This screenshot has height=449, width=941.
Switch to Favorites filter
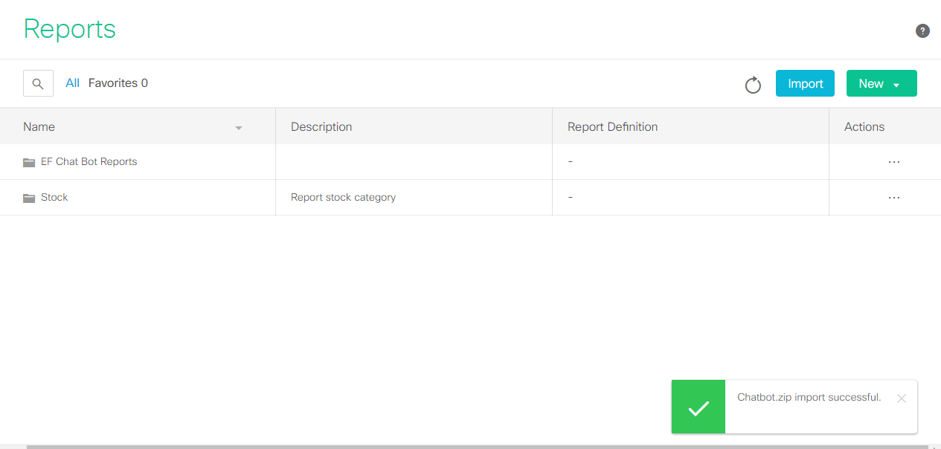click(118, 84)
